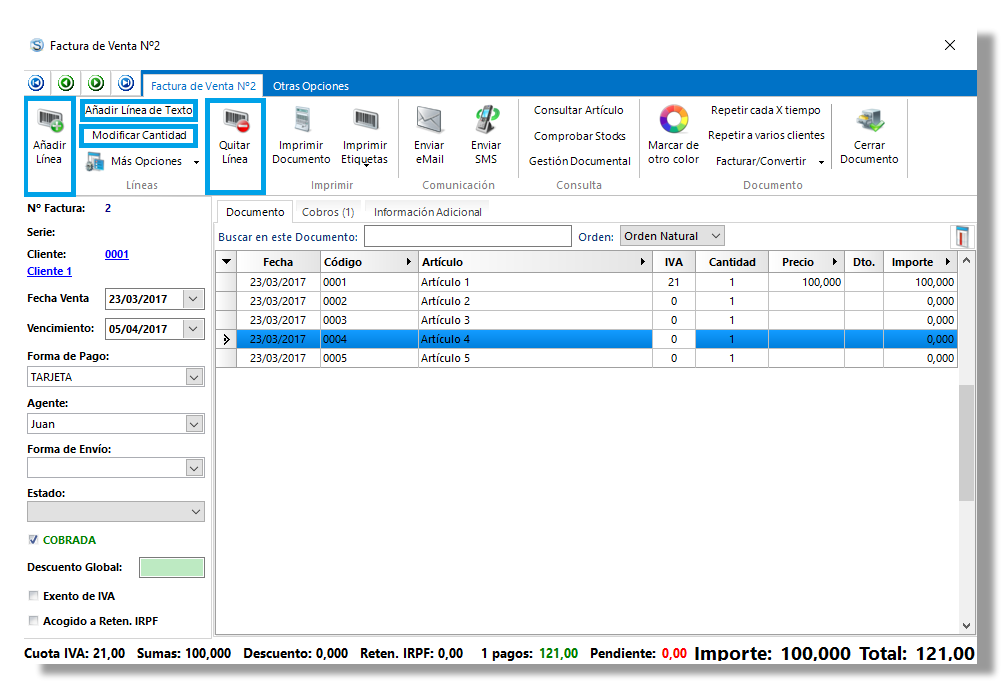This screenshot has height=688, width=1001.
Task: Switch to Otras Opciones ribbon tab
Action: point(311,86)
